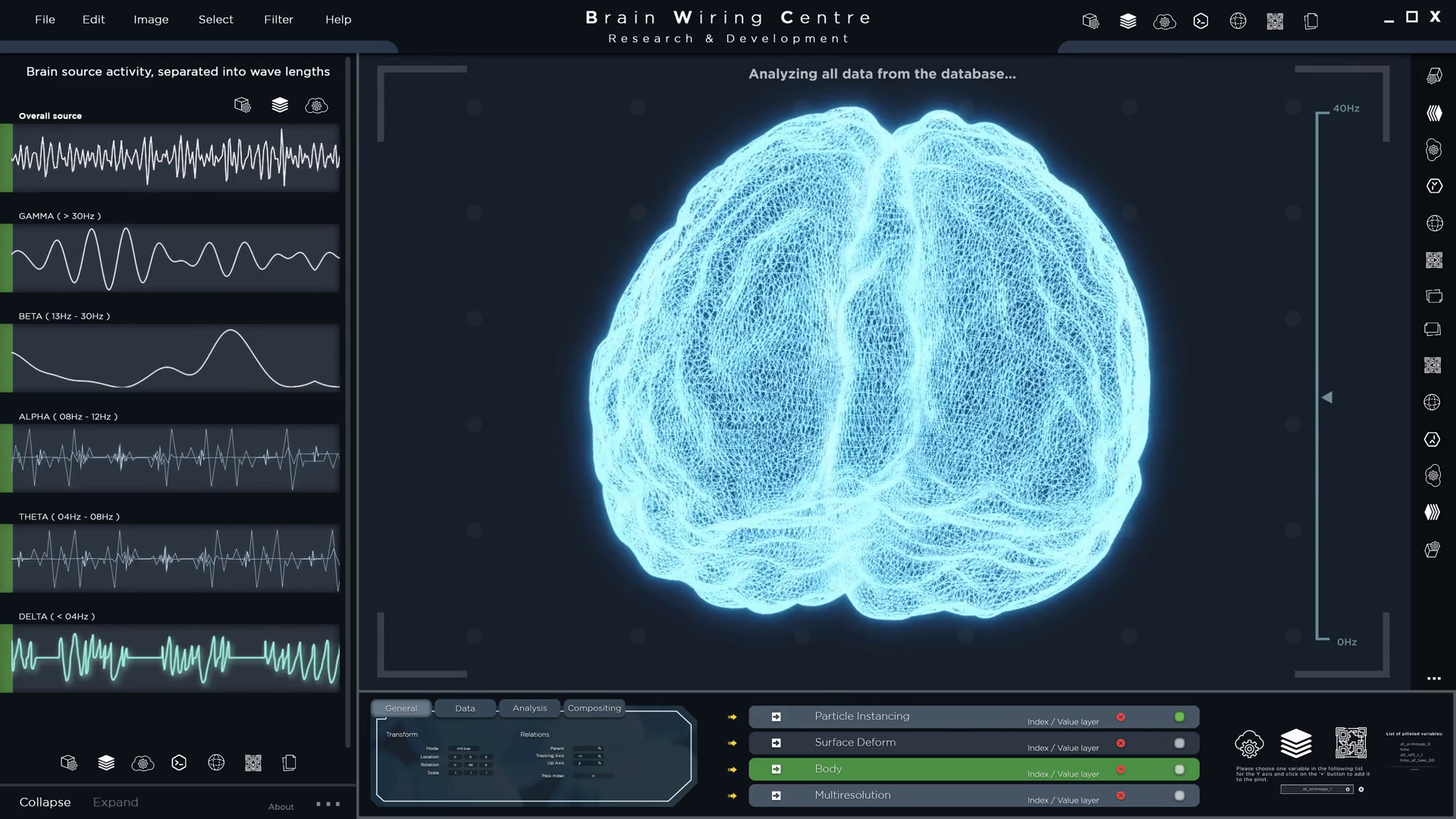The width and height of the screenshot is (1456, 819).
Task: Toggle the Multiresolution layer switch
Action: pos(1180,795)
